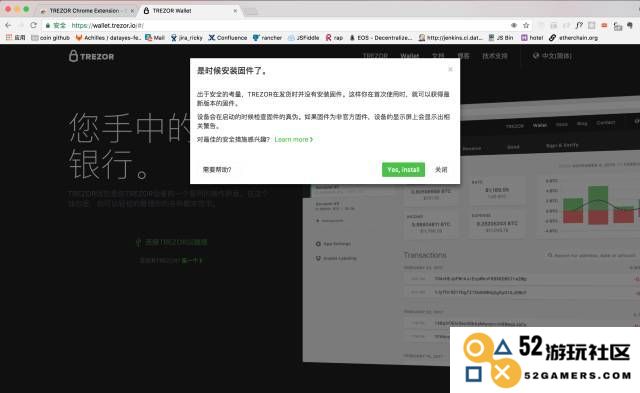Open the coin github bookmark folder
The width and height of the screenshot is (640, 393).
click(51, 38)
